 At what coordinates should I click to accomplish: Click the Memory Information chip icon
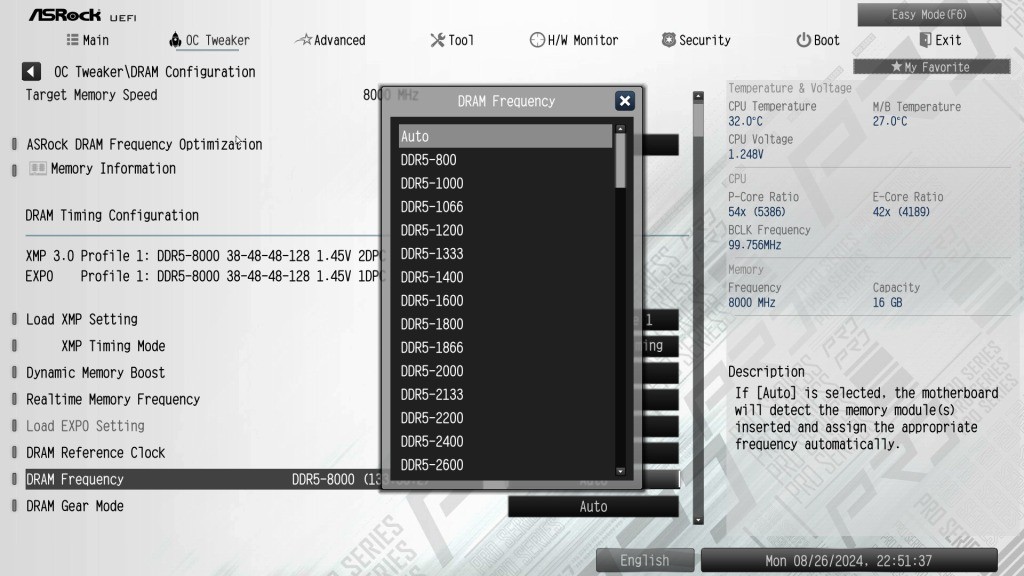coord(38,168)
